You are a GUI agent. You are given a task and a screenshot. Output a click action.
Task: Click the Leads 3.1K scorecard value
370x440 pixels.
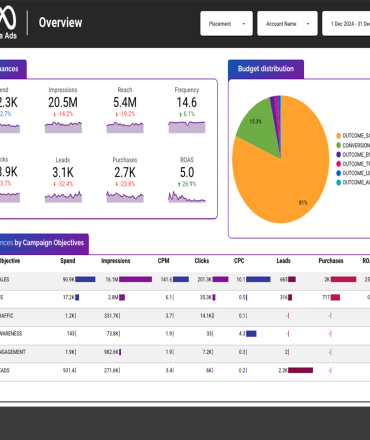pyautogui.click(x=63, y=172)
